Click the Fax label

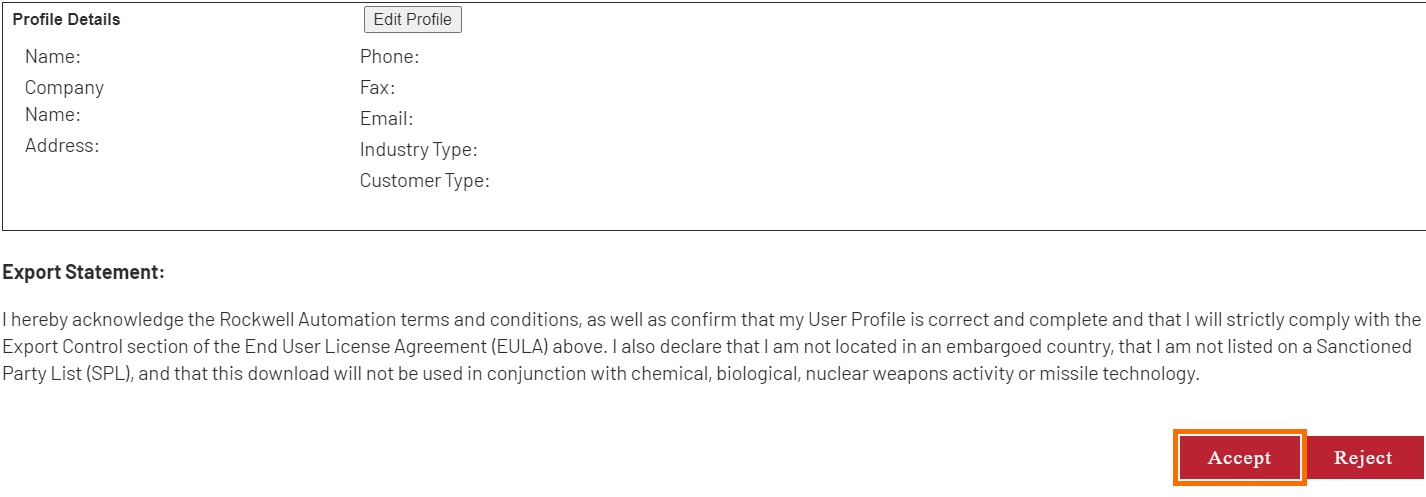click(x=377, y=88)
